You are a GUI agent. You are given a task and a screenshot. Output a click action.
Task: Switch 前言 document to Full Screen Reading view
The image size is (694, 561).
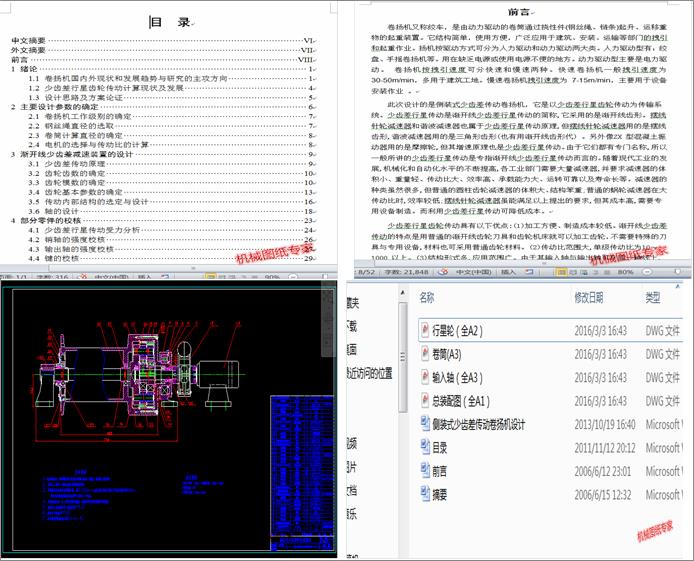click(x=574, y=272)
